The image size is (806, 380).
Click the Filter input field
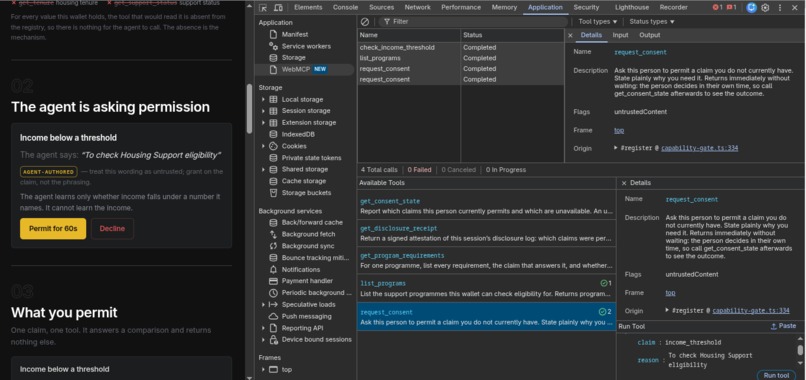[x=473, y=22]
